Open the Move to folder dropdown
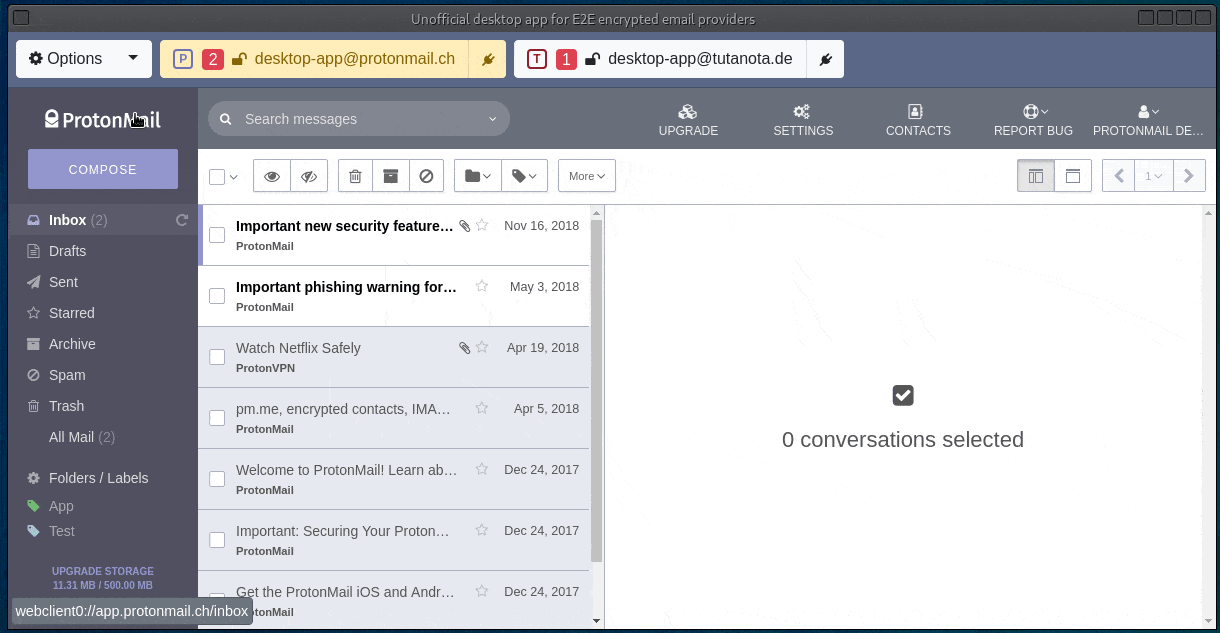The image size is (1220, 633). pyautogui.click(x=478, y=176)
